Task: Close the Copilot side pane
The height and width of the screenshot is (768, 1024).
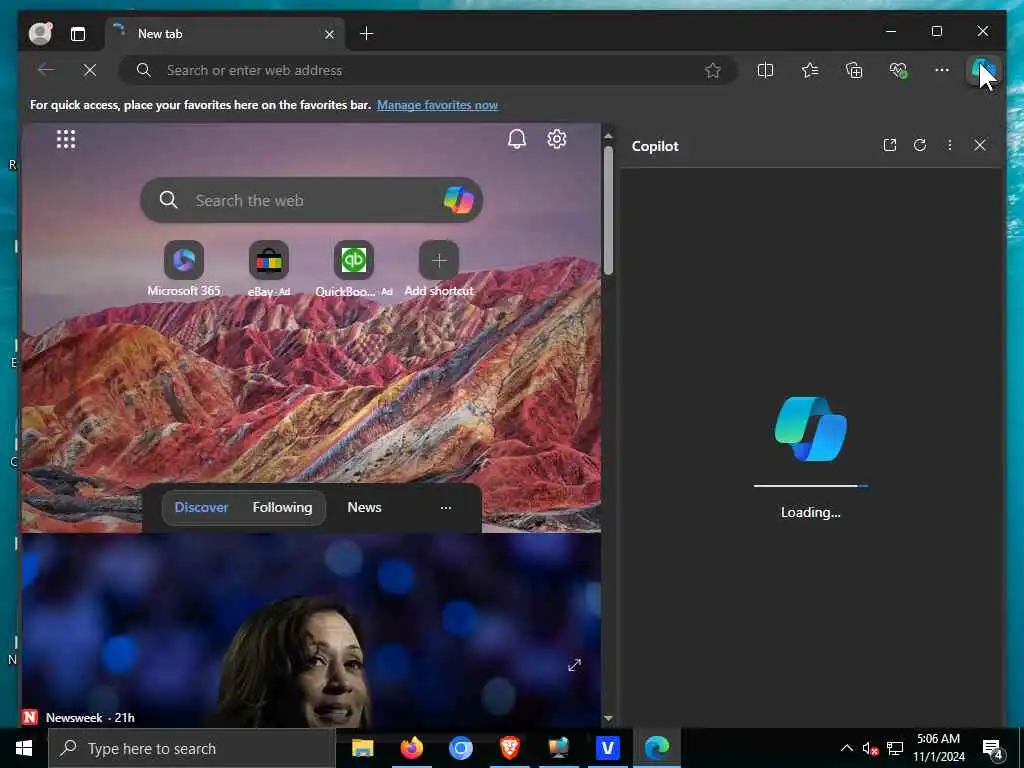Action: click(x=980, y=145)
